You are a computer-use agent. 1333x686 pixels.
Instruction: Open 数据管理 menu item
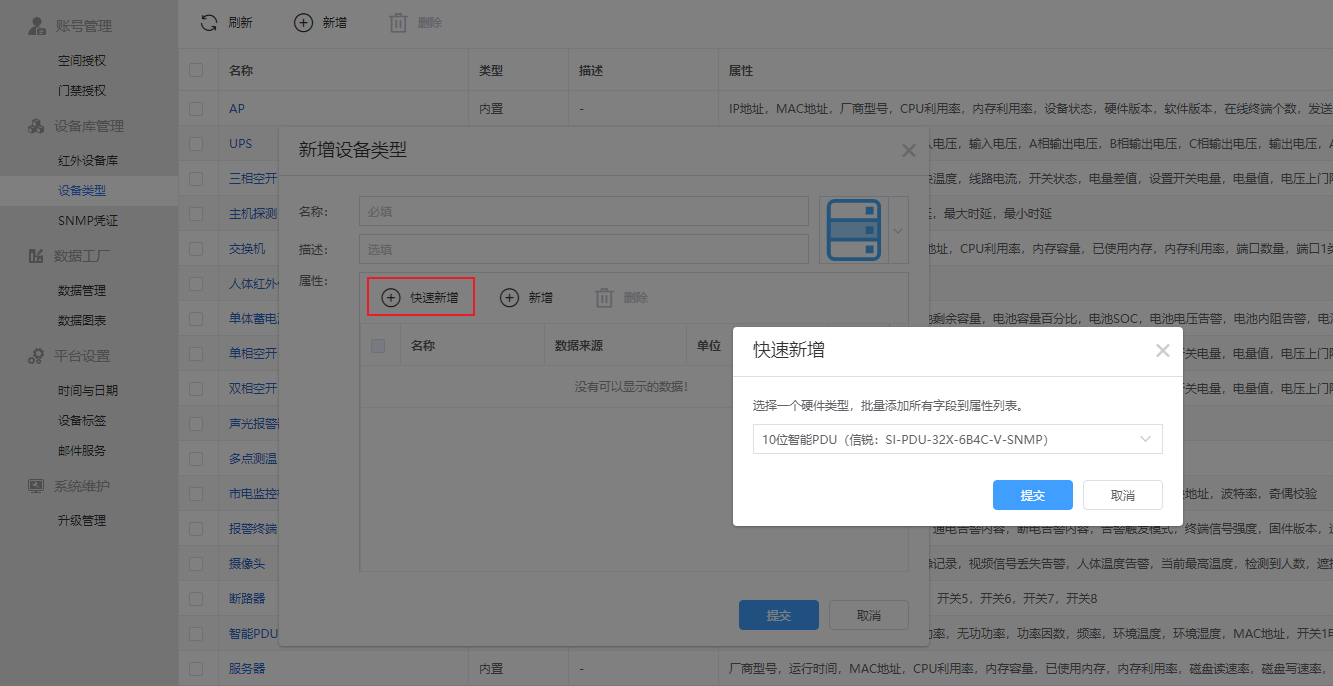82,290
